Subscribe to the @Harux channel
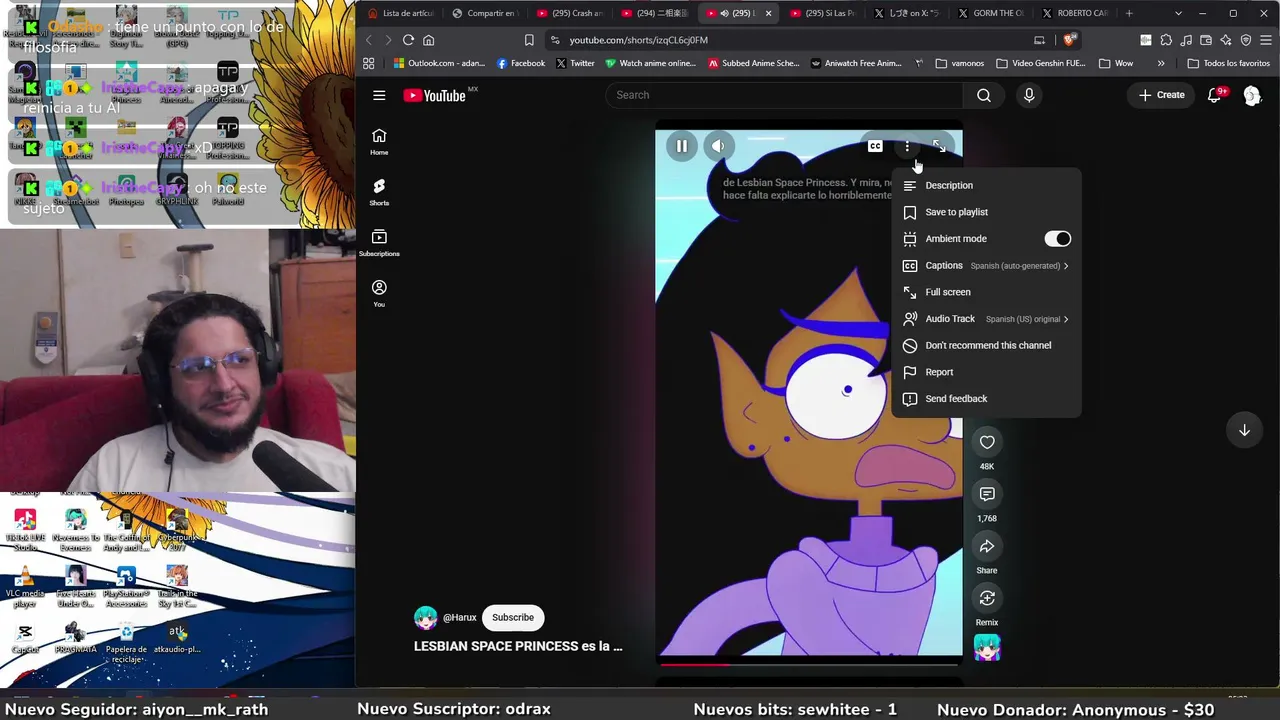Viewport: 1280px width, 720px height. pyautogui.click(x=513, y=618)
